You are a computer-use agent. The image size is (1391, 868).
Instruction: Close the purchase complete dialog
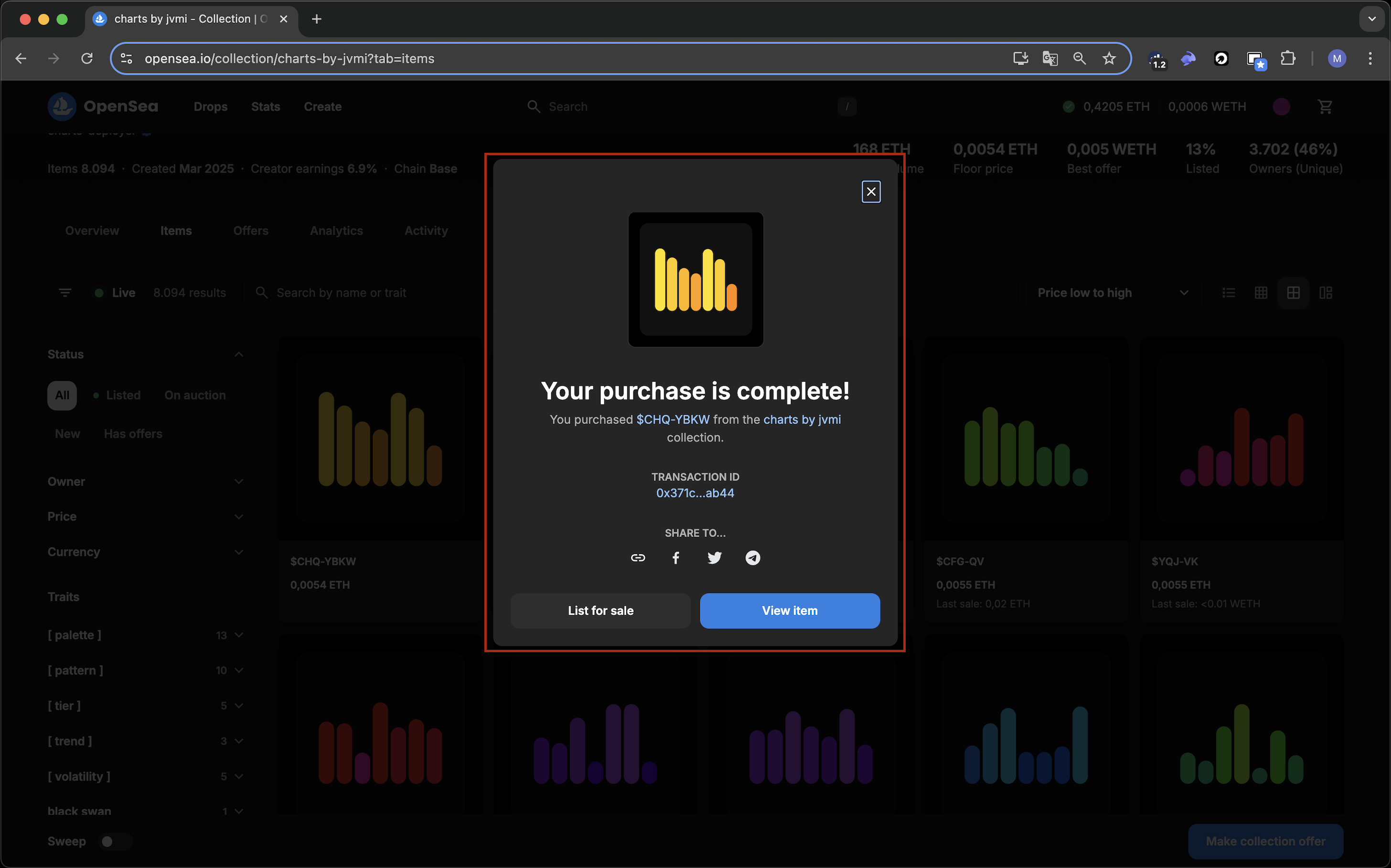coord(871,192)
